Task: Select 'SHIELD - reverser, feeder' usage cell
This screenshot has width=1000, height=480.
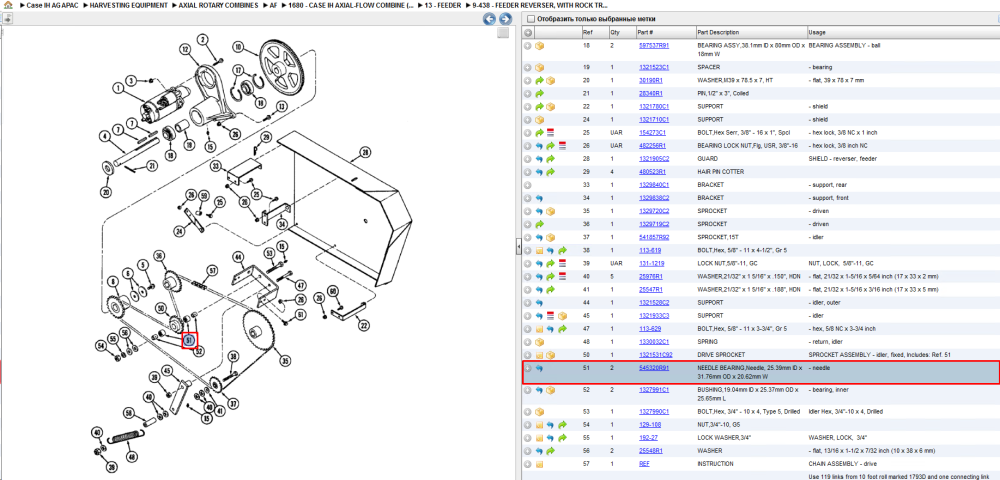Action: click(840, 159)
